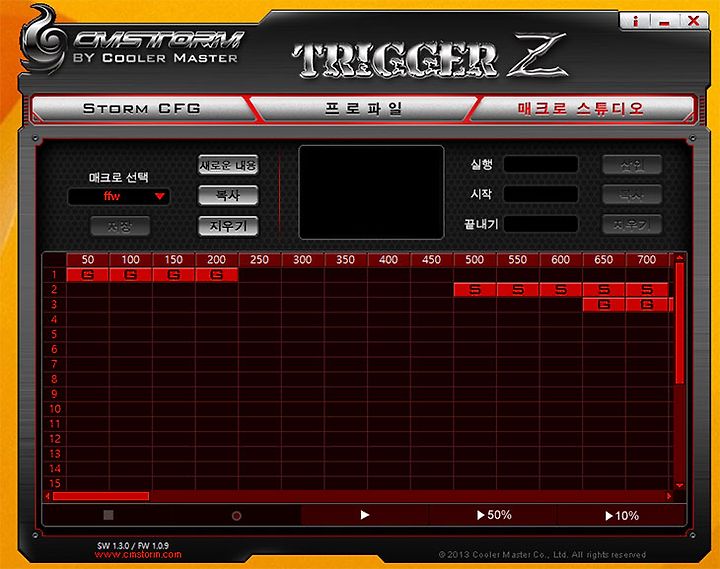
Task: Click the 250 time column header
Action: [259, 259]
